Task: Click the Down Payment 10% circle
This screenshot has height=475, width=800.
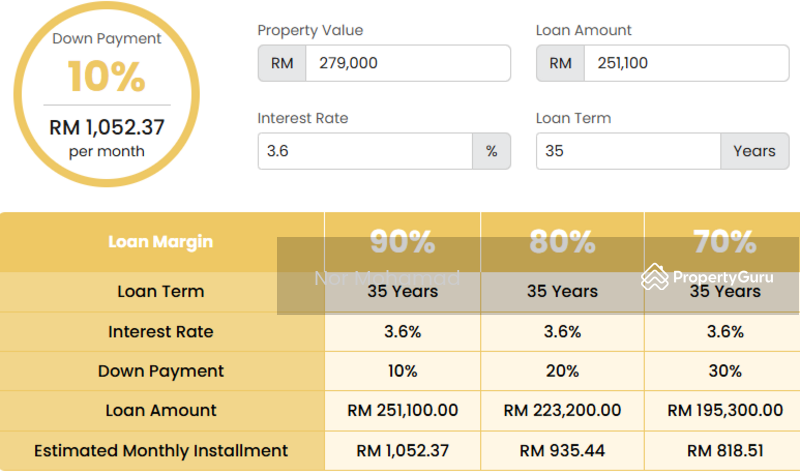Action: click(107, 95)
